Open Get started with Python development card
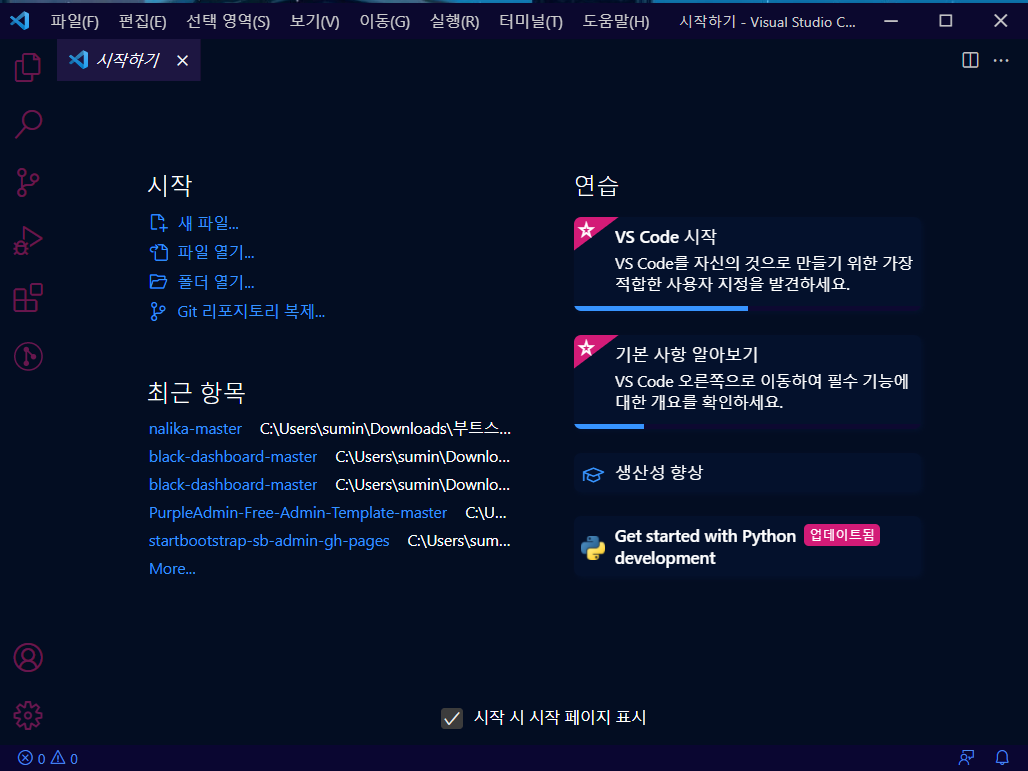Viewport: 1028px width, 771px height. tap(748, 547)
